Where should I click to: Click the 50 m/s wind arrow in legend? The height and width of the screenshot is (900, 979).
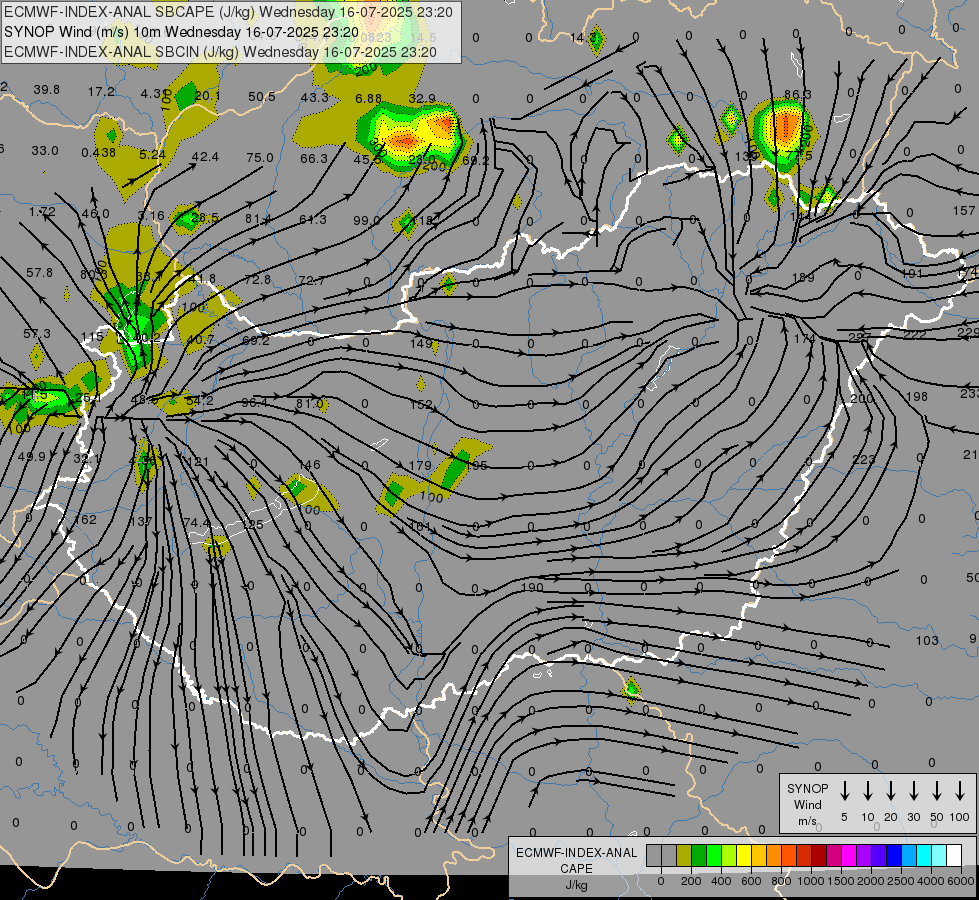pyautogui.click(x=937, y=791)
